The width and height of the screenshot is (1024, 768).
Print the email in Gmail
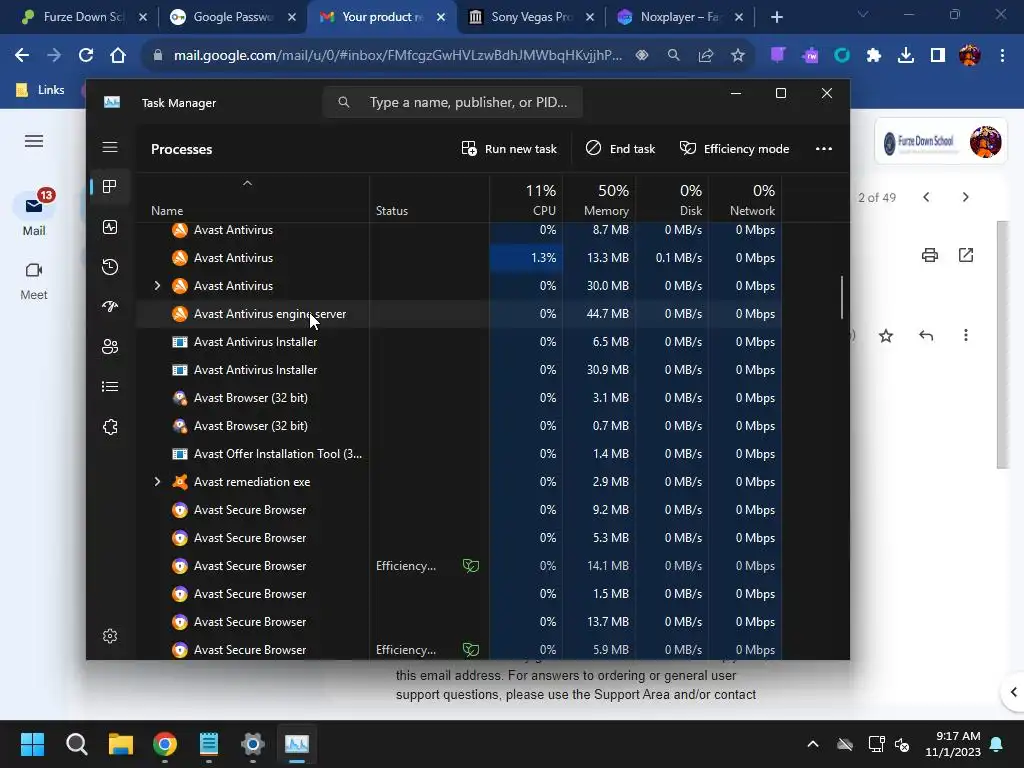(929, 255)
